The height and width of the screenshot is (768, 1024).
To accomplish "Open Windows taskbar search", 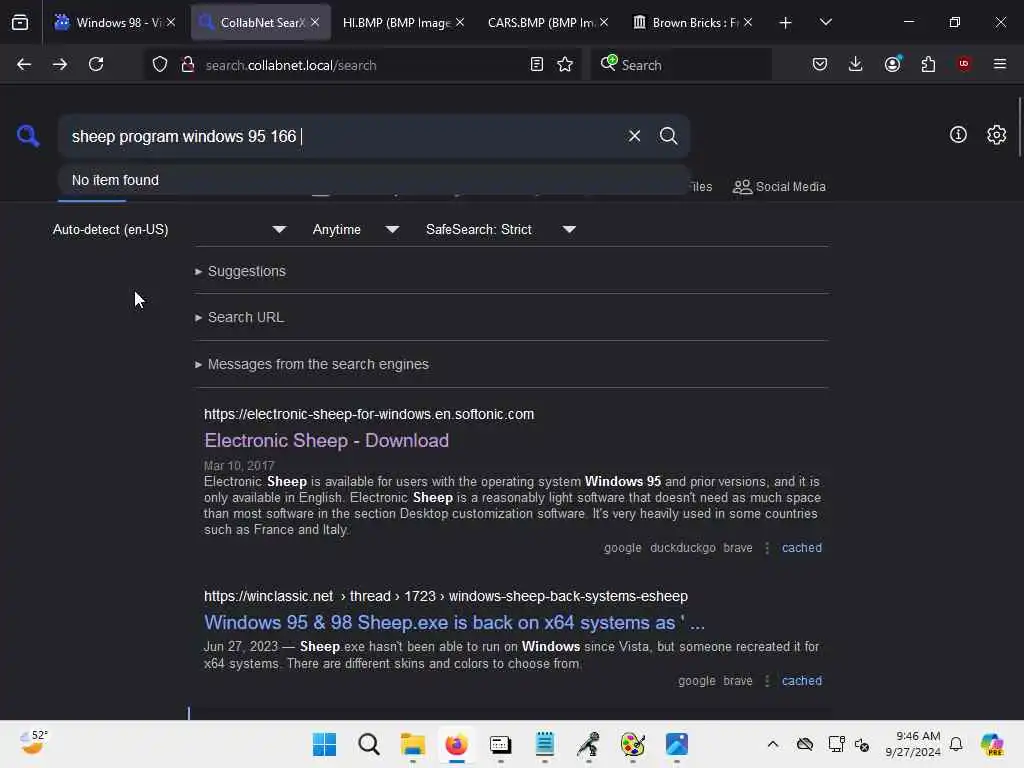I will point(369,744).
